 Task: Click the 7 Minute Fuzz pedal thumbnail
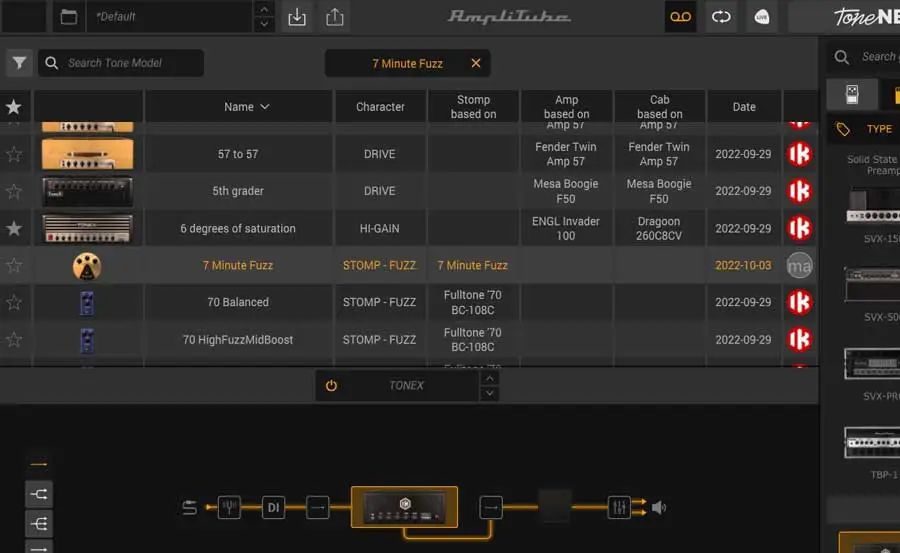[x=87, y=266]
